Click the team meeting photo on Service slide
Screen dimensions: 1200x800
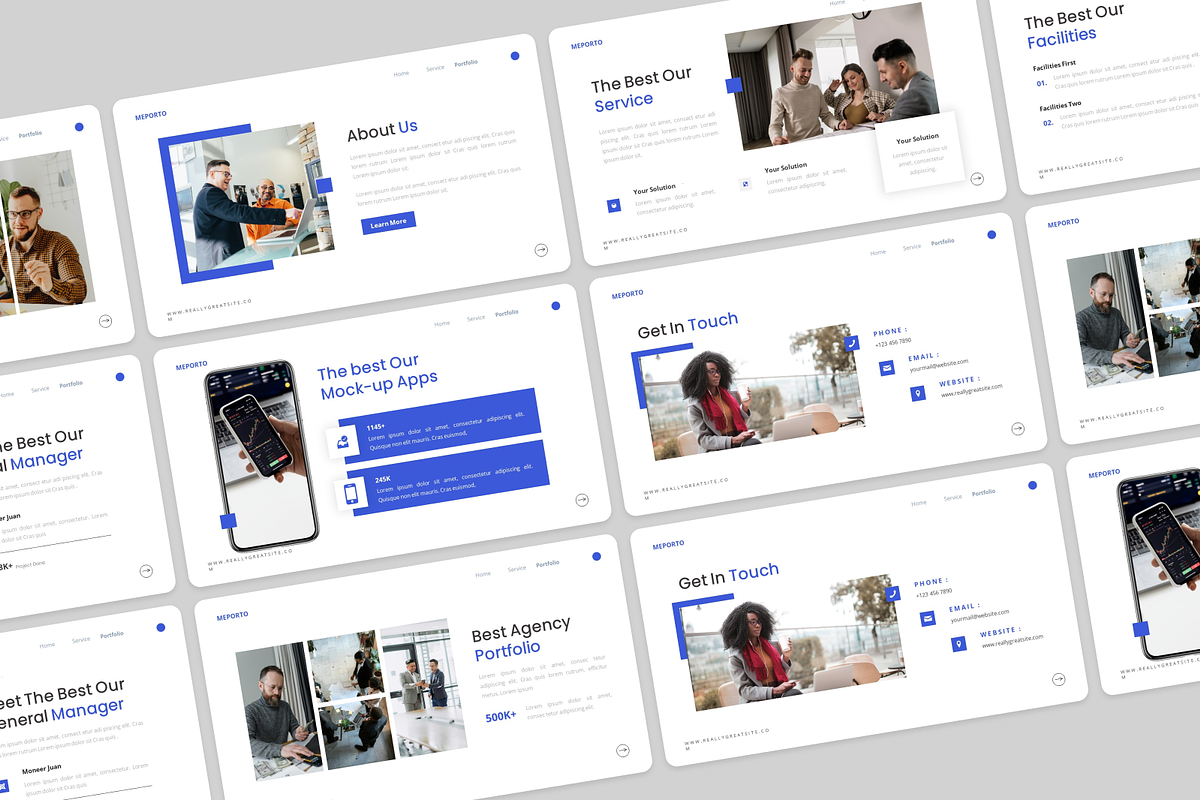pyautogui.click(x=832, y=76)
